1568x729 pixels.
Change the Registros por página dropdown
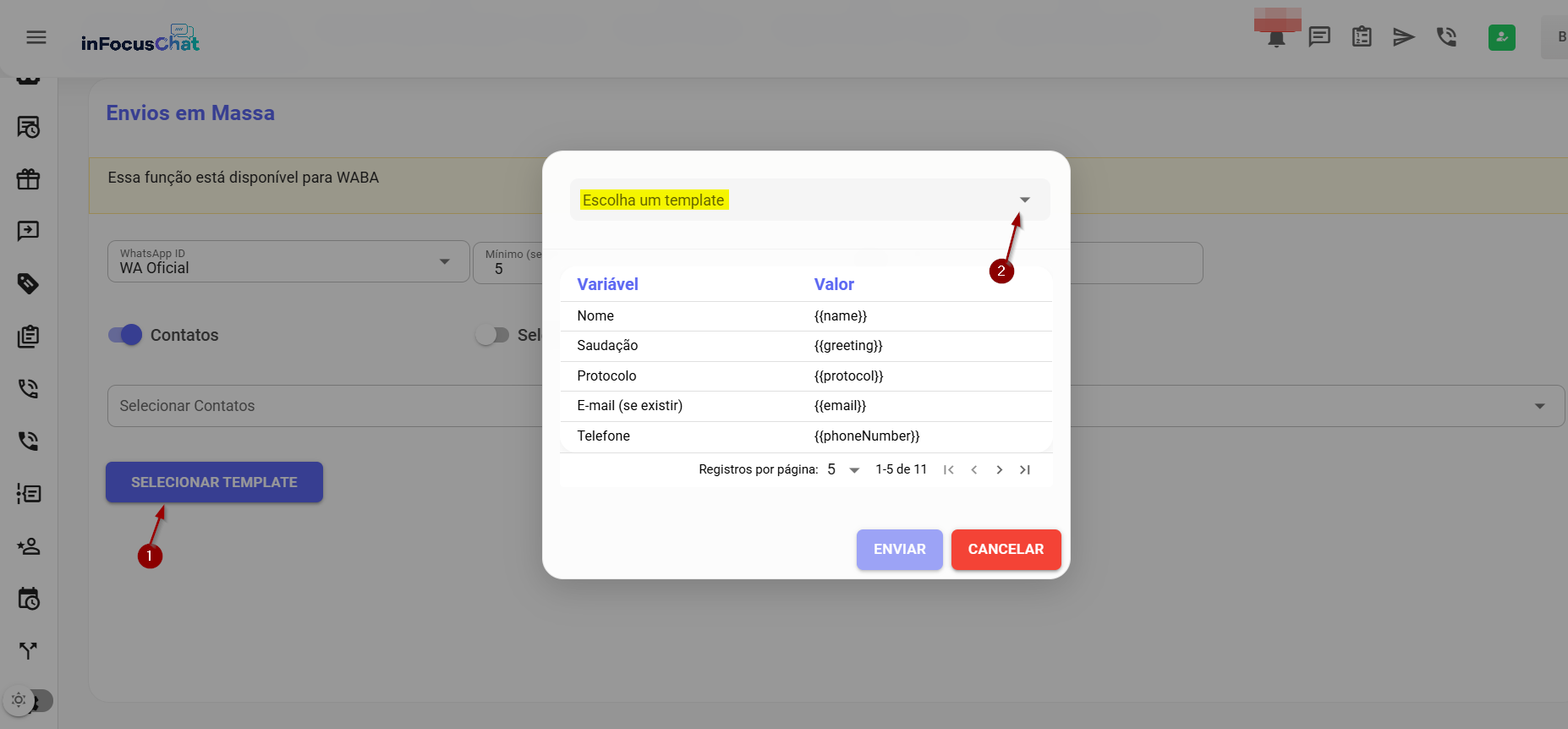(x=843, y=470)
